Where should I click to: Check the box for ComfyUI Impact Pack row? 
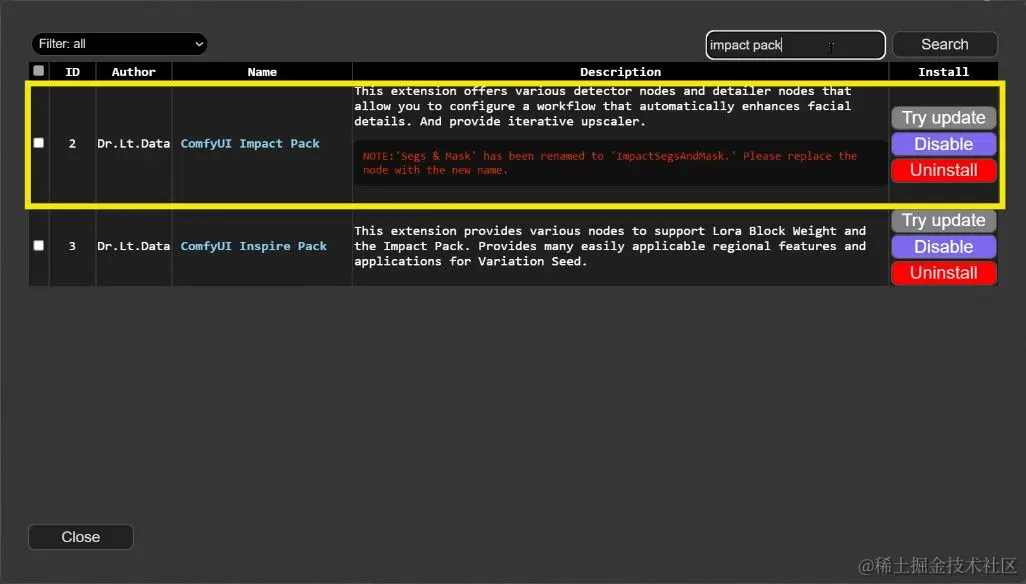(39, 143)
